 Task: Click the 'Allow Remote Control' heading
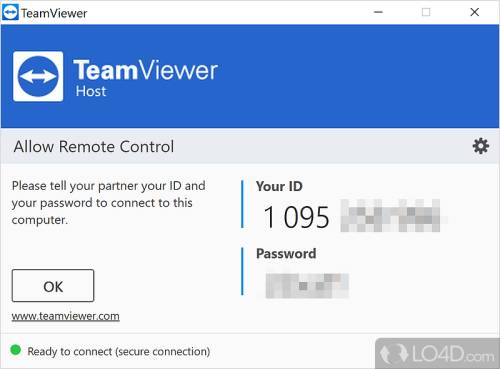[x=94, y=146]
